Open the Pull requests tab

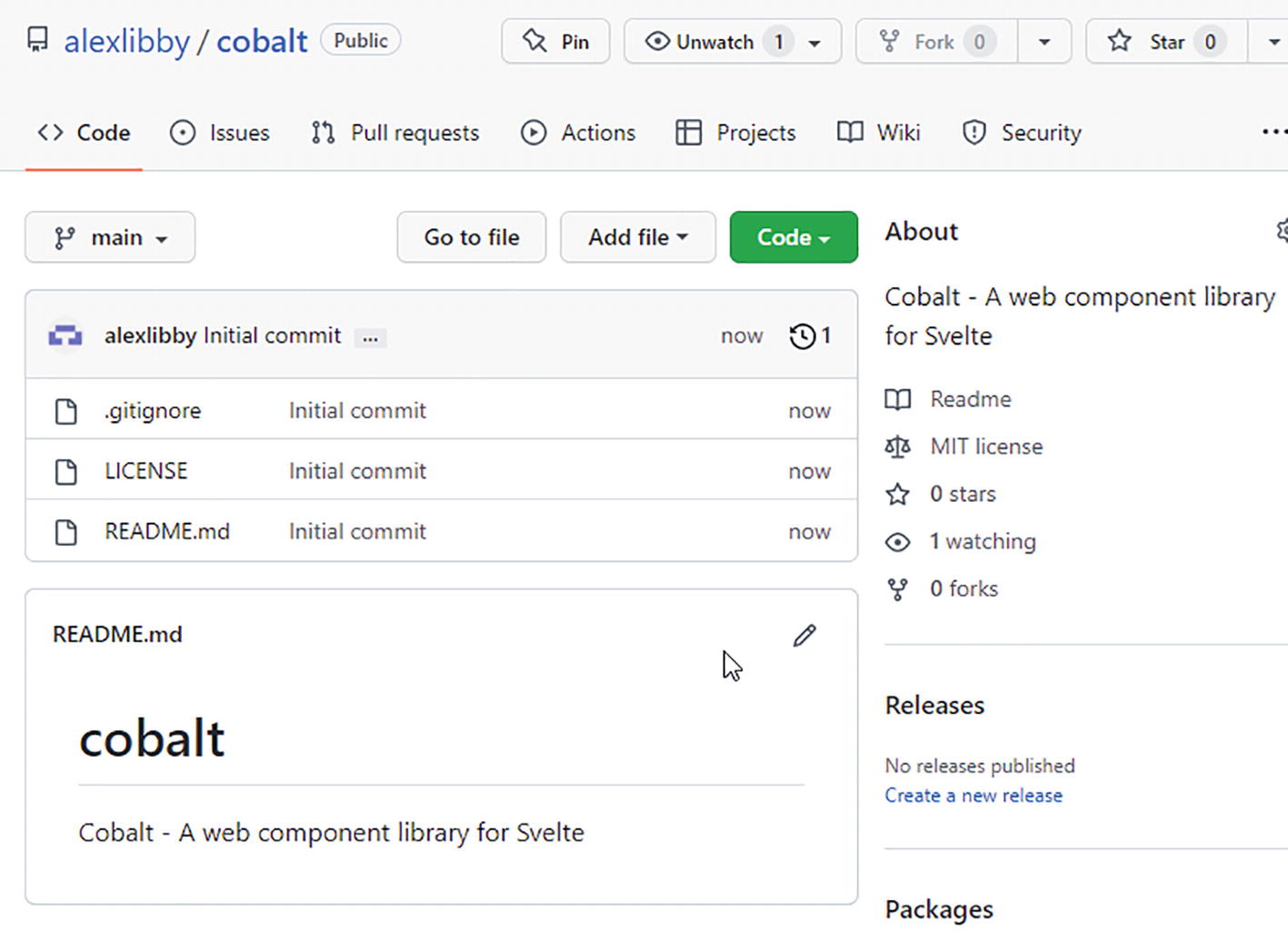(395, 133)
